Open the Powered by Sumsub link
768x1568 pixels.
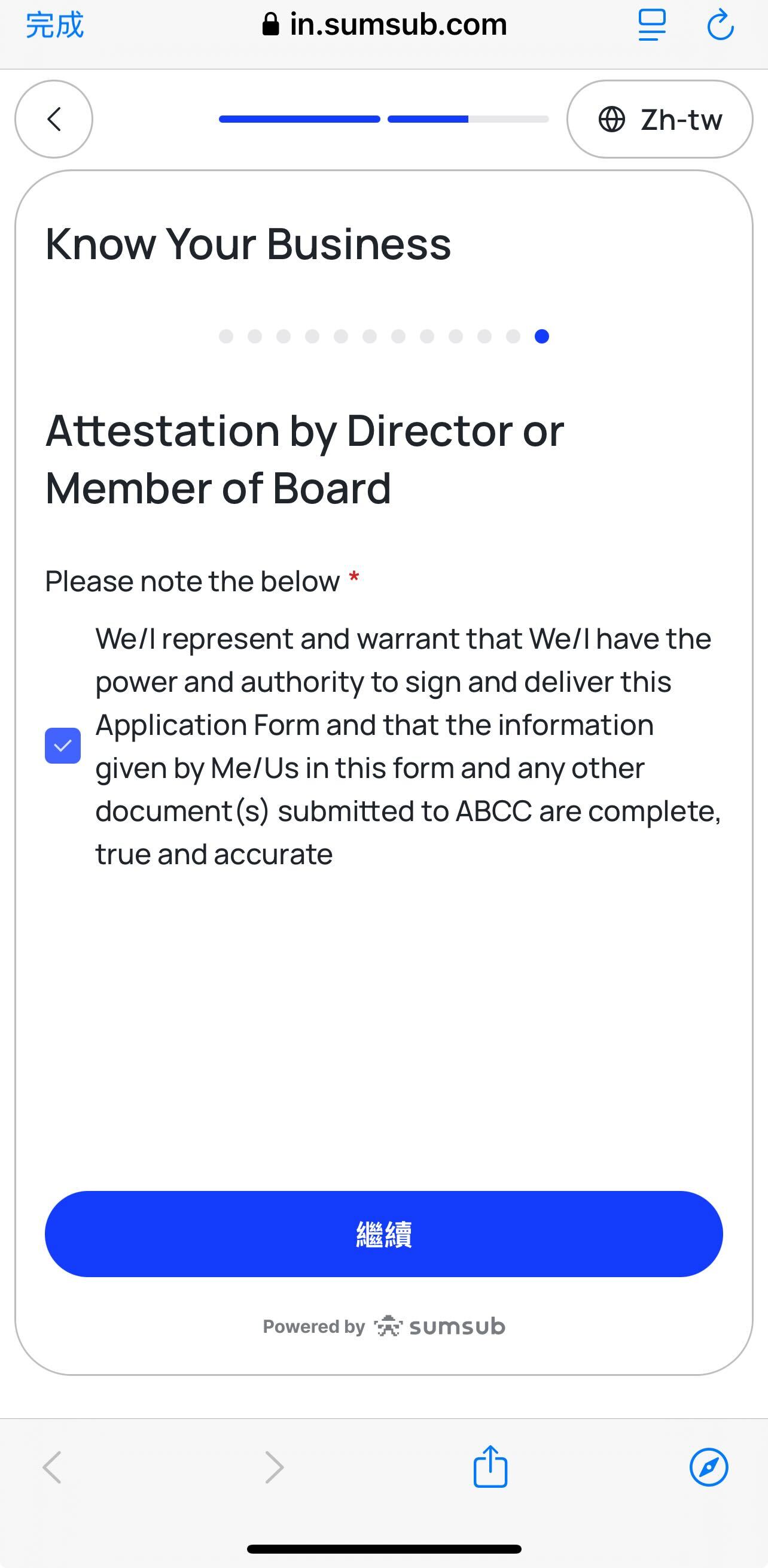(x=384, y=1326)
